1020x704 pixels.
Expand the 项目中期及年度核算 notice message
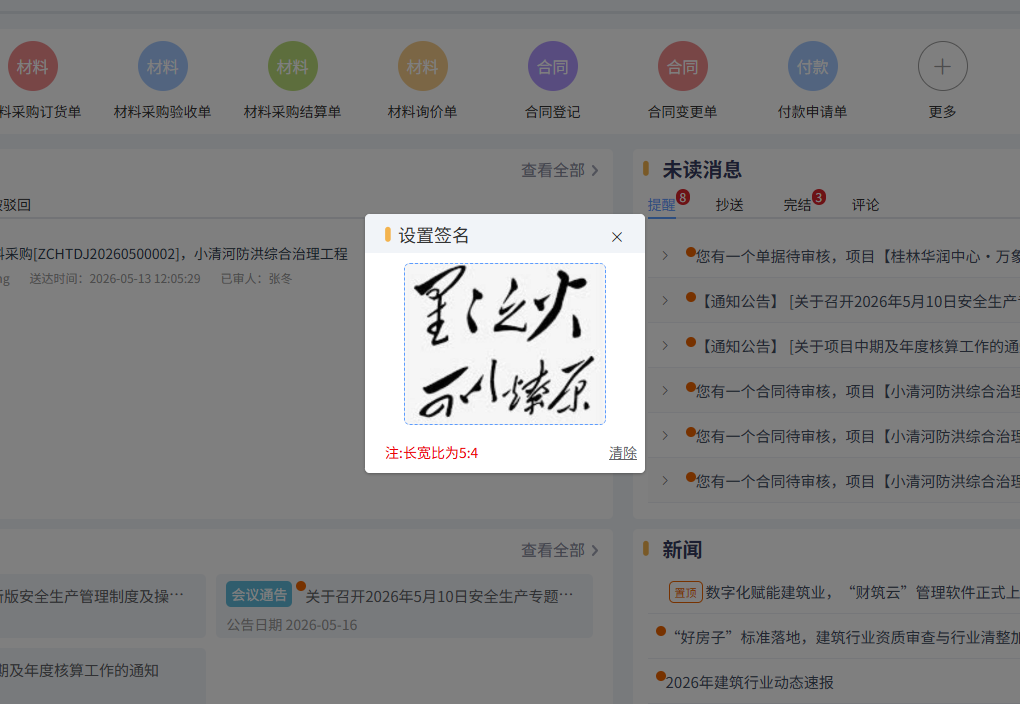pyautogui.click(x=665, y=345)
